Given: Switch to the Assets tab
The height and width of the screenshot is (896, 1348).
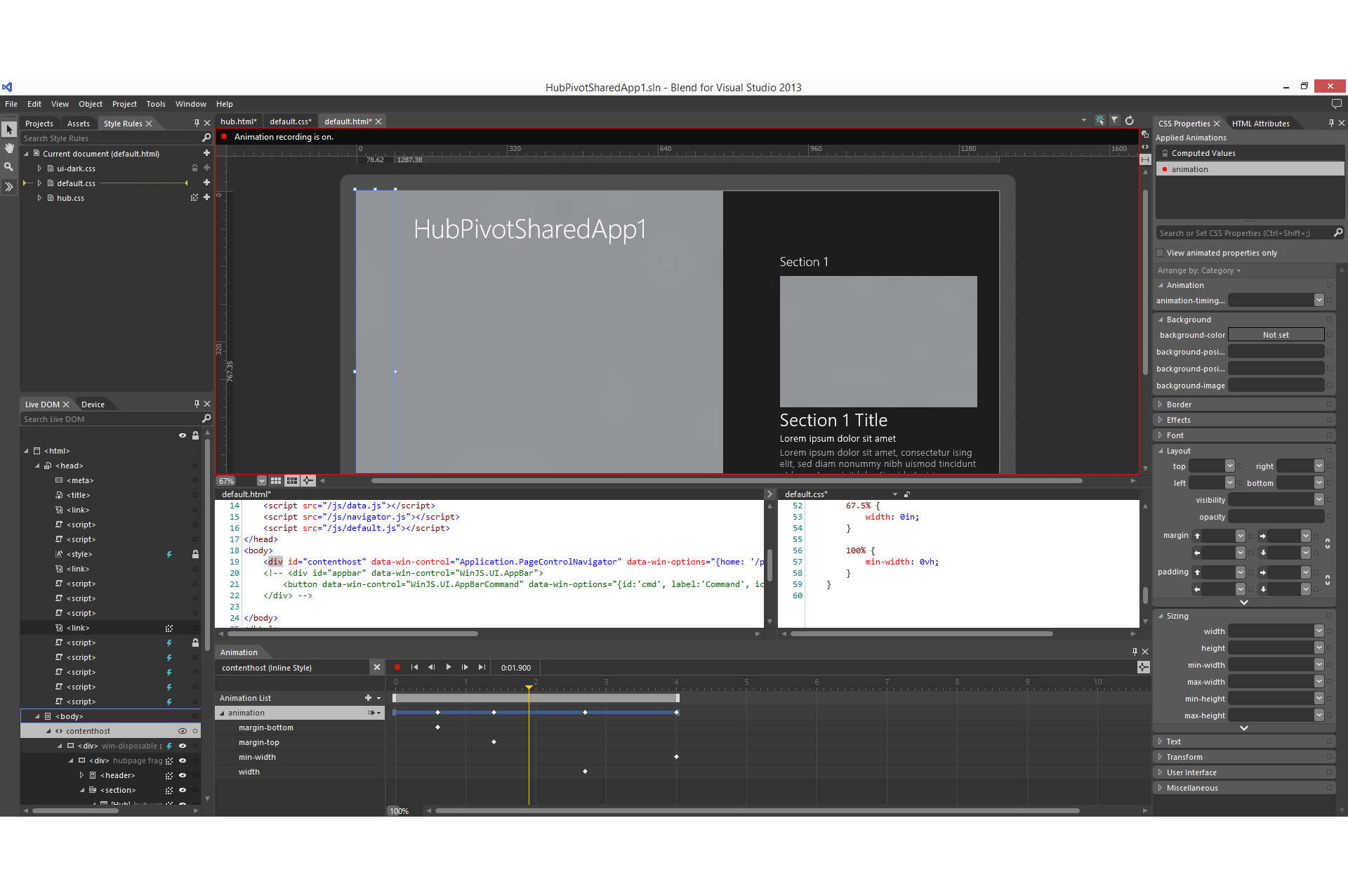Looking at the screenshot, I should click(x=79, y=124).
